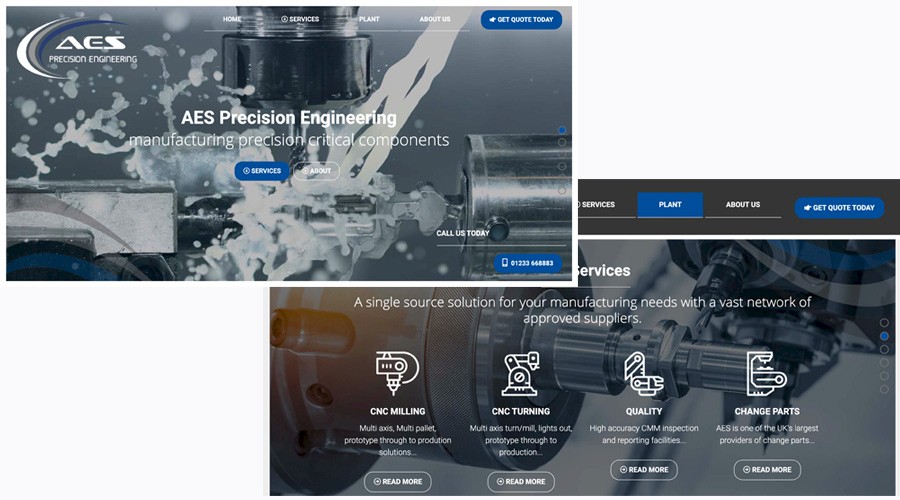Click the Change Parts icon
The width and height of the screenshot is (900, 500).
(x=766, y=374)
